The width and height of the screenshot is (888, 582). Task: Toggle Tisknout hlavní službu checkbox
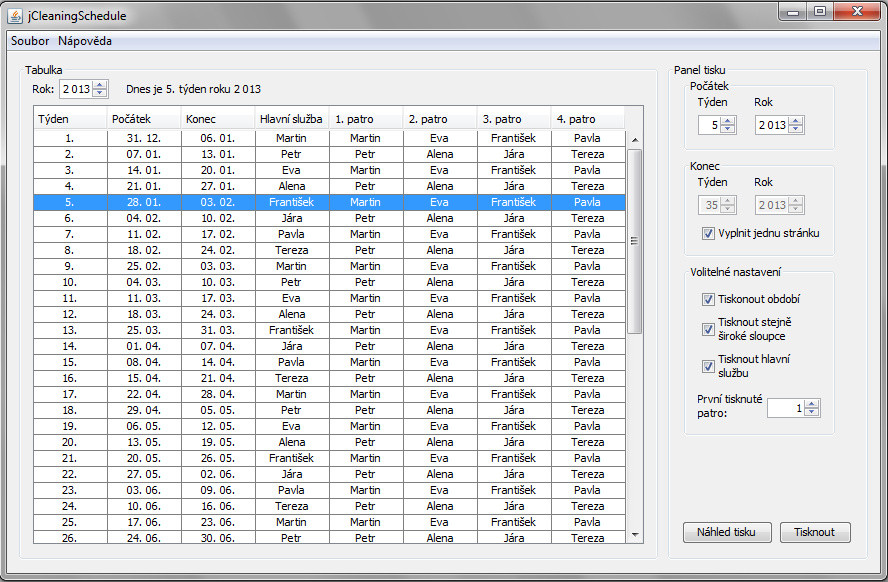tap(708, 366)
